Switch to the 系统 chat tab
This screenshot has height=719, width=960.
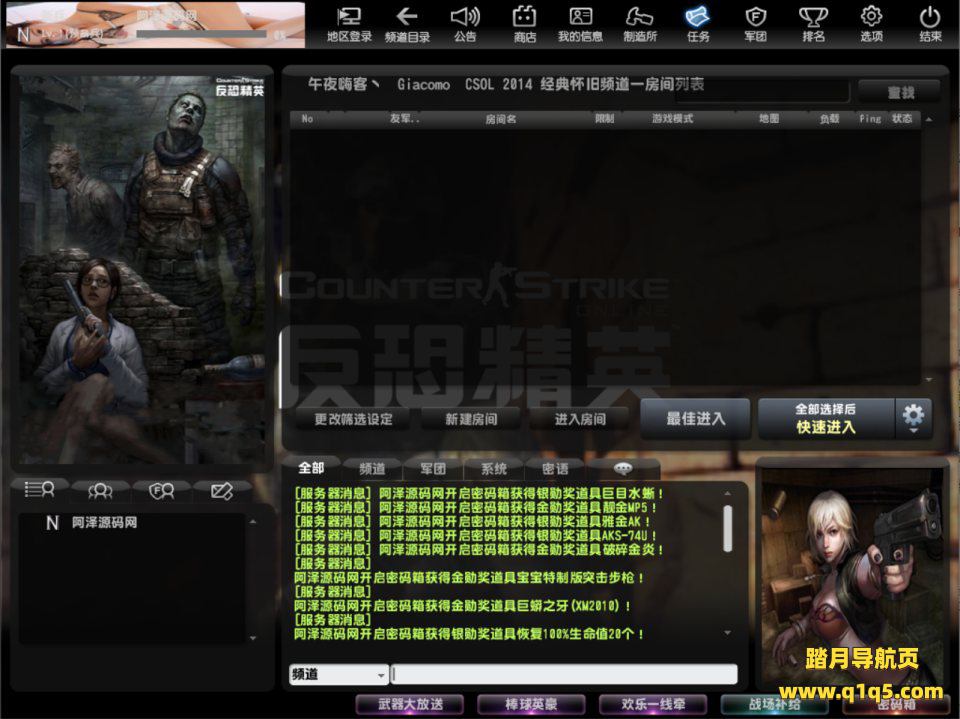point(494,468)
